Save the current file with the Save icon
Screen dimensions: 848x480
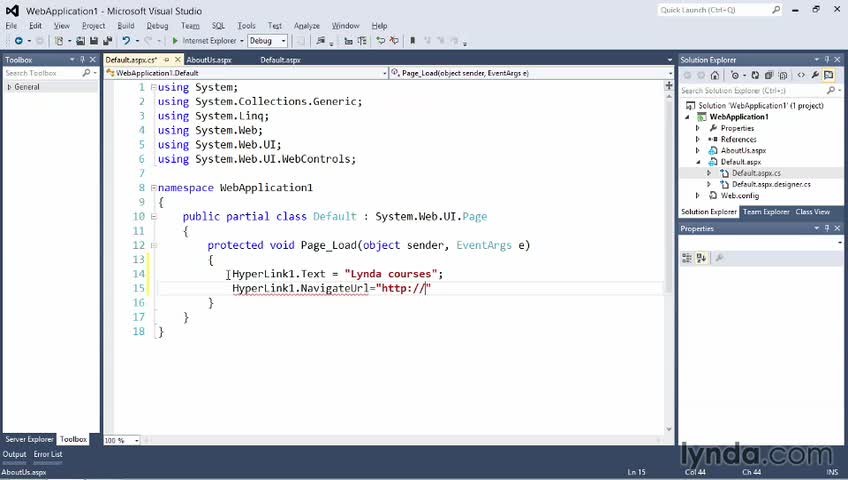tap(94, 41)
